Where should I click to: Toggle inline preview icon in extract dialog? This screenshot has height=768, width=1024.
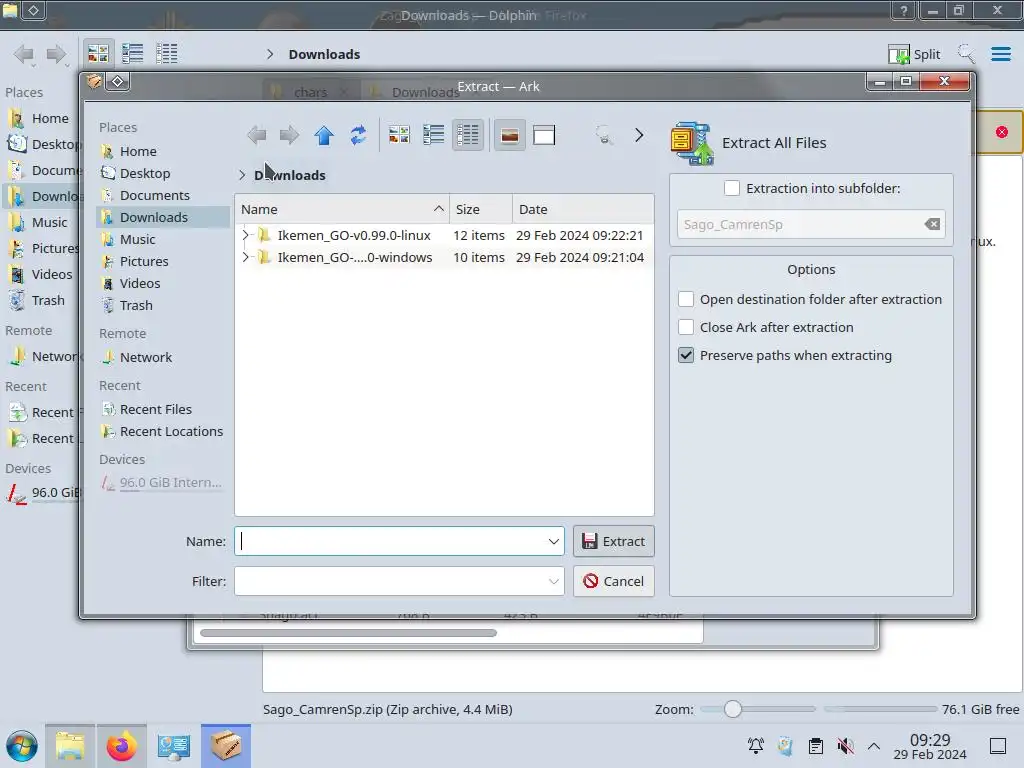pos(509,135)
